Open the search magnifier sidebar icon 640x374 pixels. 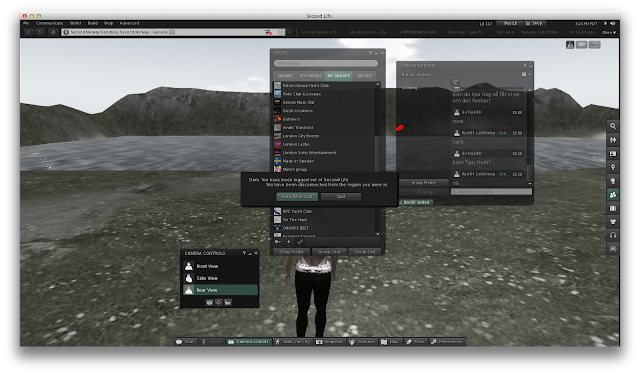613,126
